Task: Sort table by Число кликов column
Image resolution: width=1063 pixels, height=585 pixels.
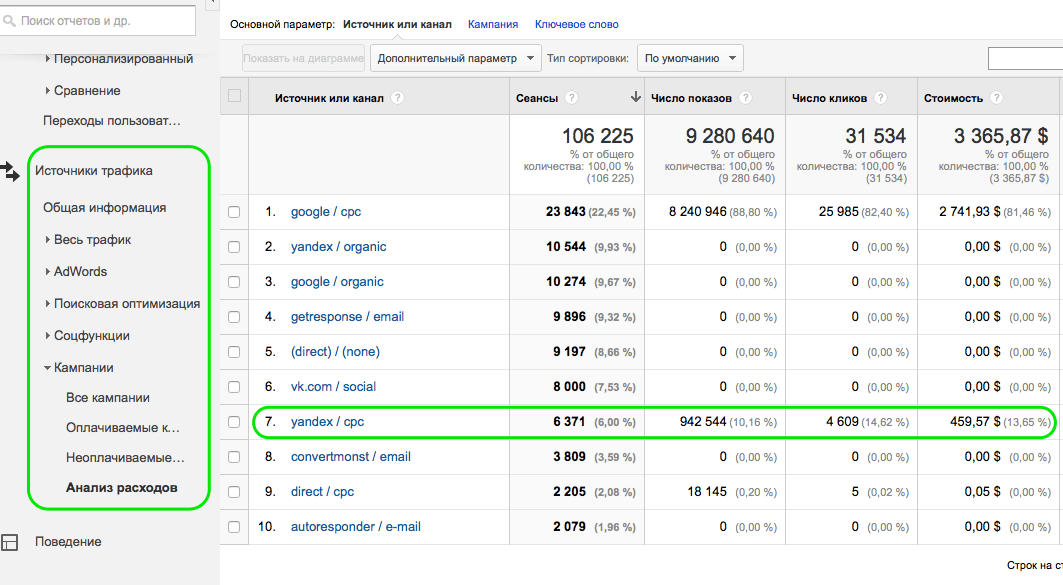Action: (x=829, y=98)
